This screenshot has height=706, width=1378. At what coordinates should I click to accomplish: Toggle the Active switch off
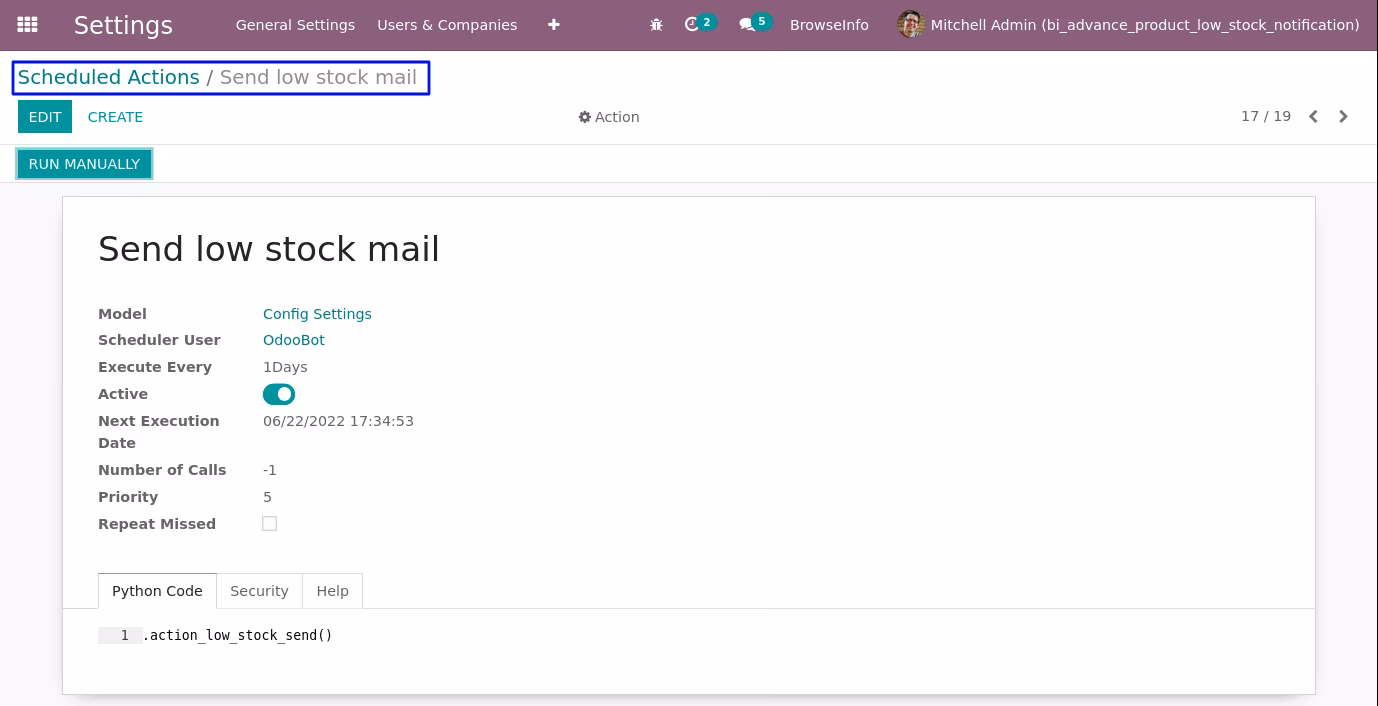(279, 394)
